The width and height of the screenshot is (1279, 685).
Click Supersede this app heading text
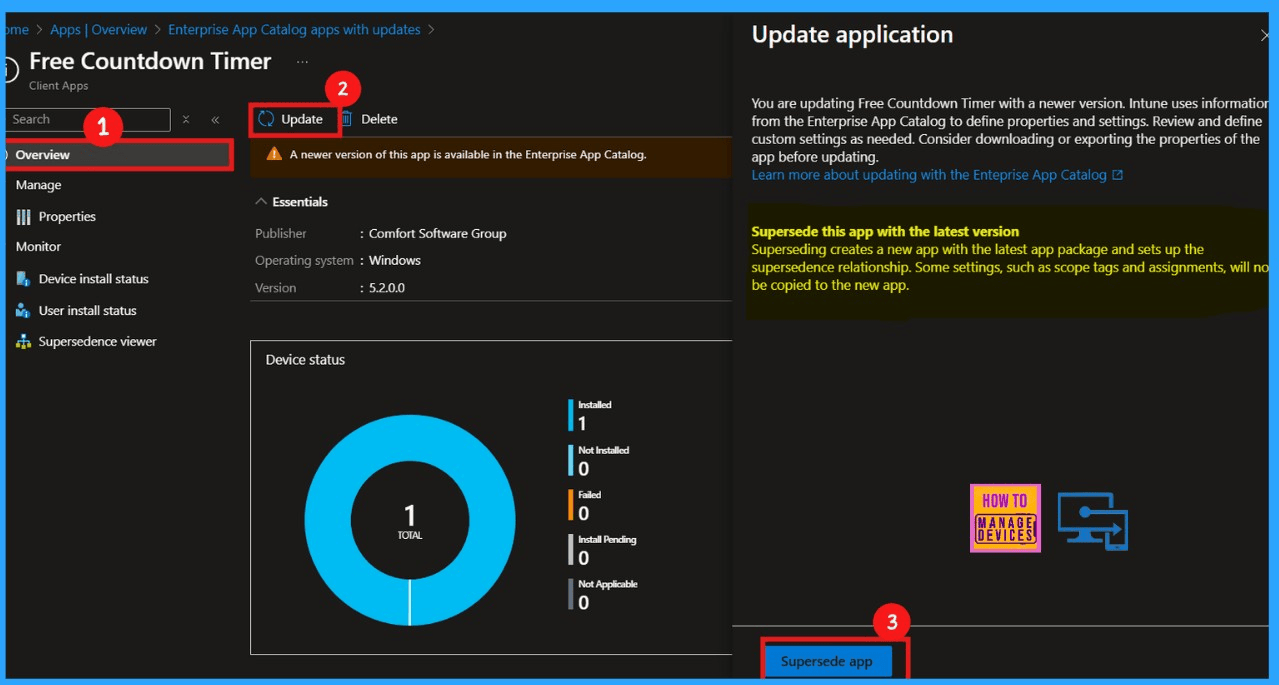885,231
